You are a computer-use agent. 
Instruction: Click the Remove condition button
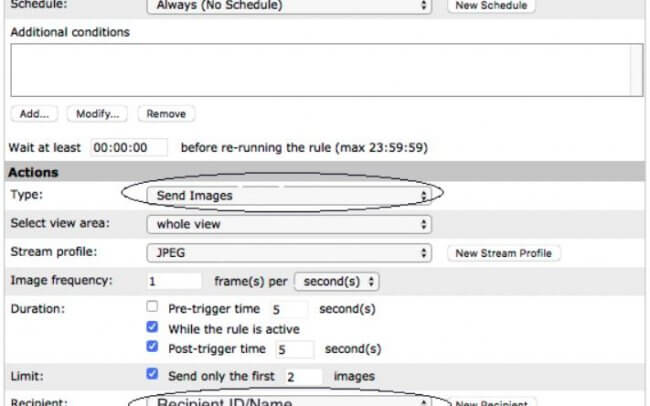(166, 114)
